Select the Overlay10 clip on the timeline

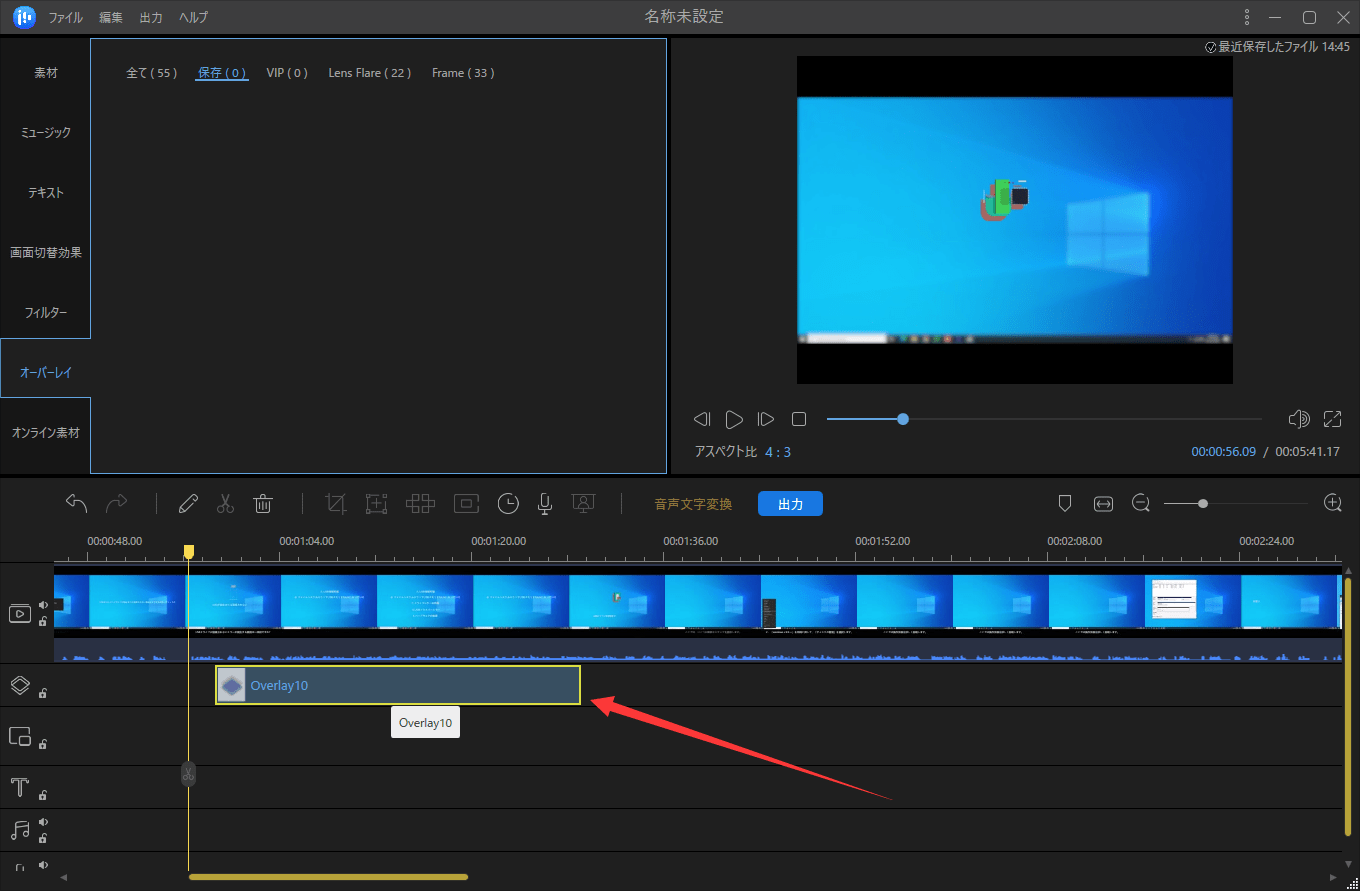(400, 685)
